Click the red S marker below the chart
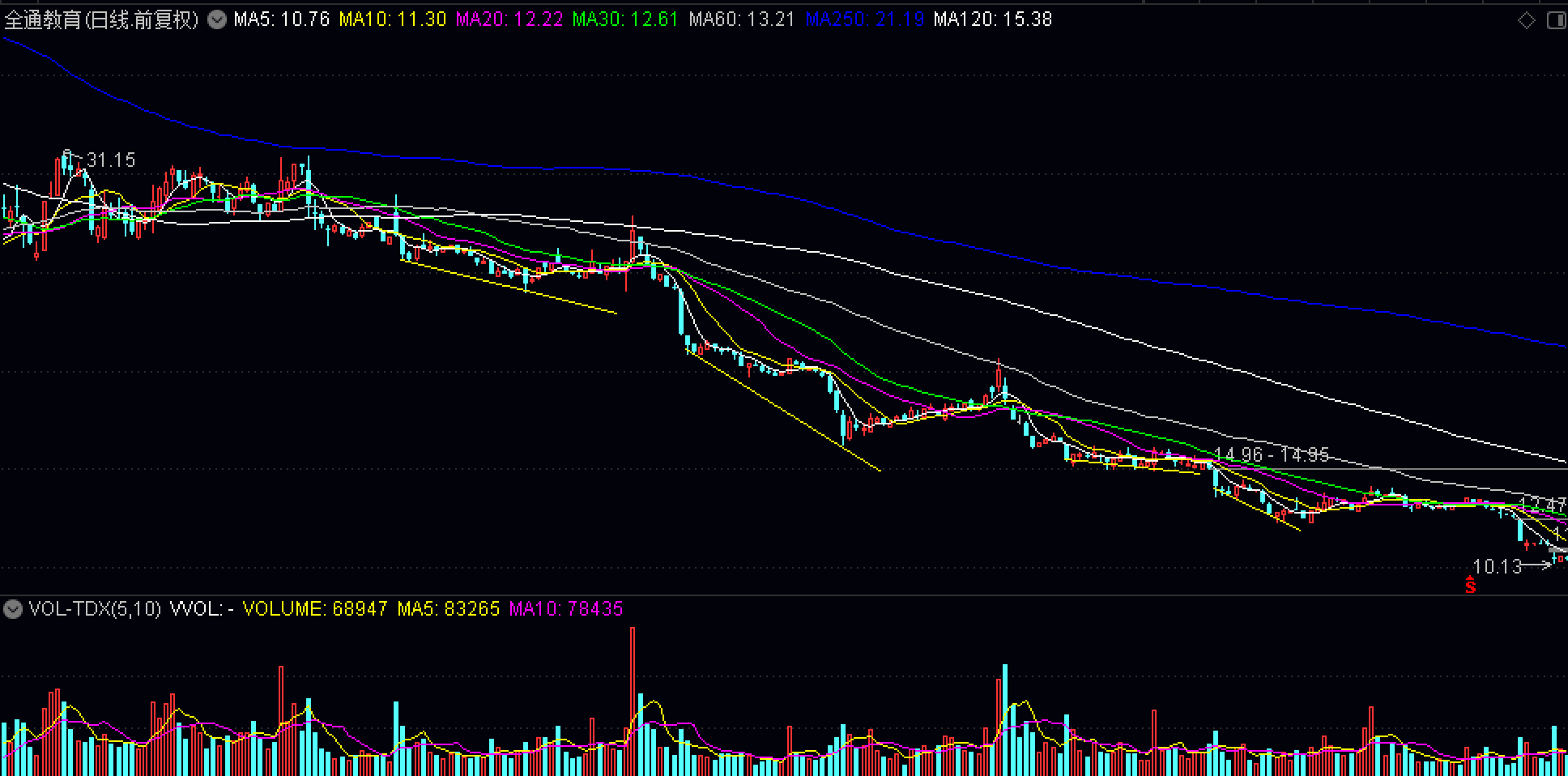Screen dimensions: 1568x776 (x=1471, y=585)
